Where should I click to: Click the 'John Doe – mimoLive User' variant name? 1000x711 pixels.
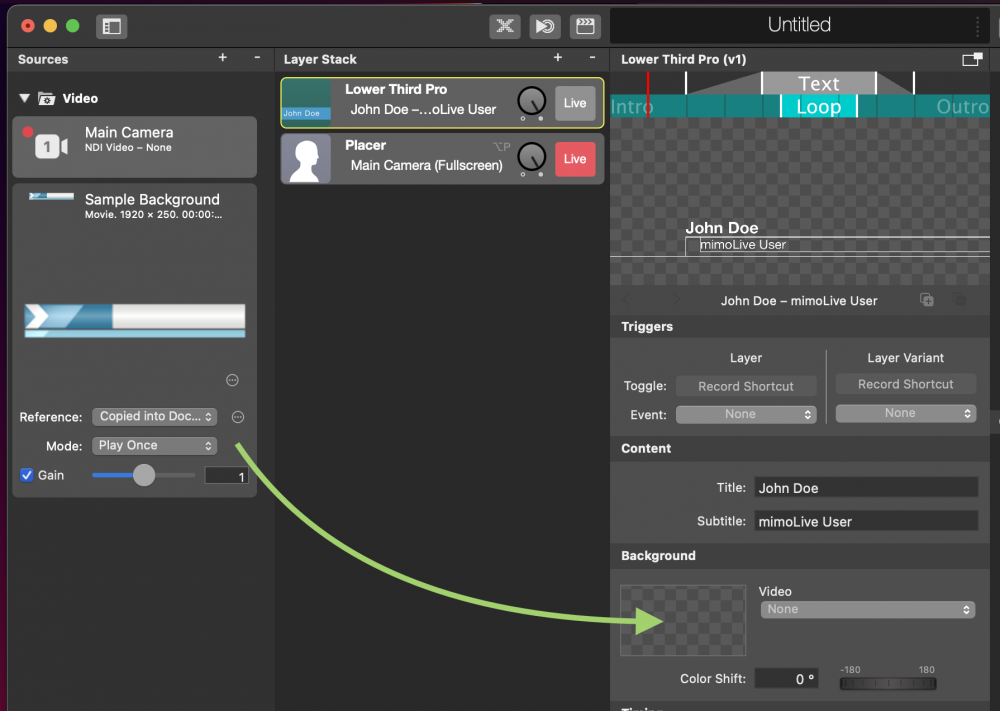tap(798, 301)
